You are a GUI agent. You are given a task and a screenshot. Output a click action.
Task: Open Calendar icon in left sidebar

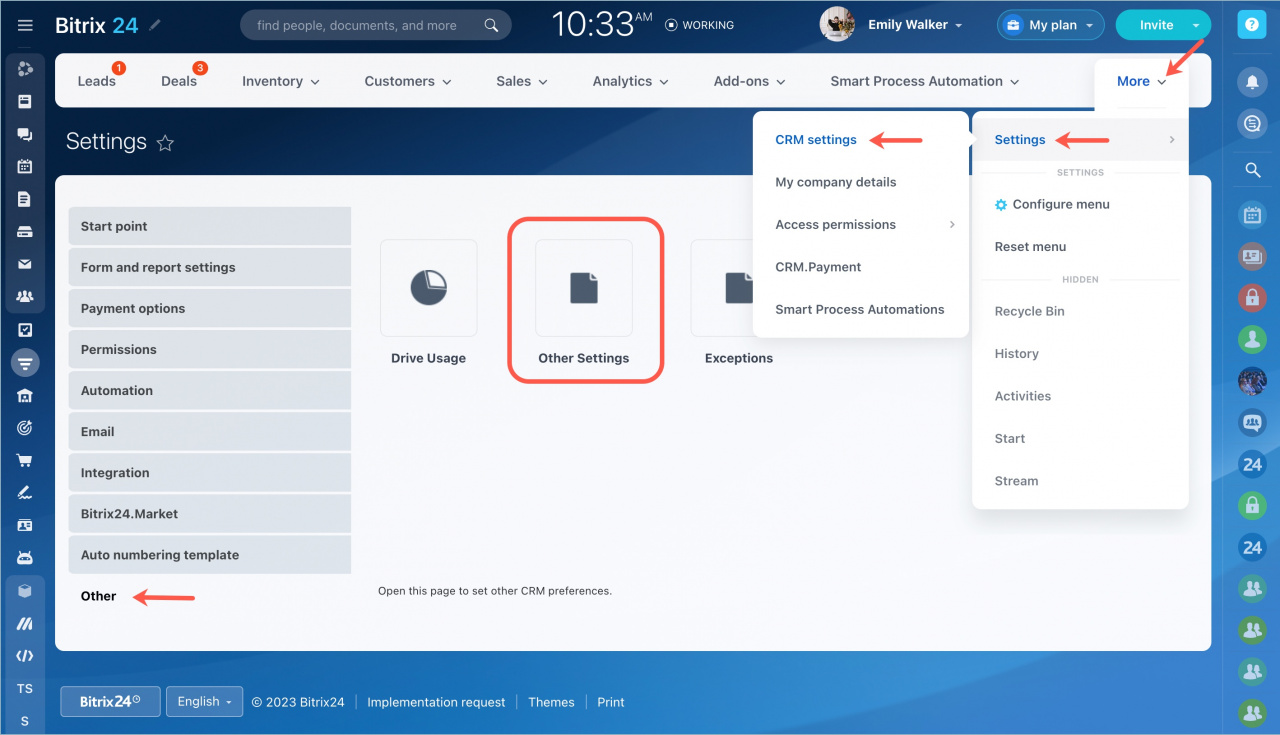point(25,167)
